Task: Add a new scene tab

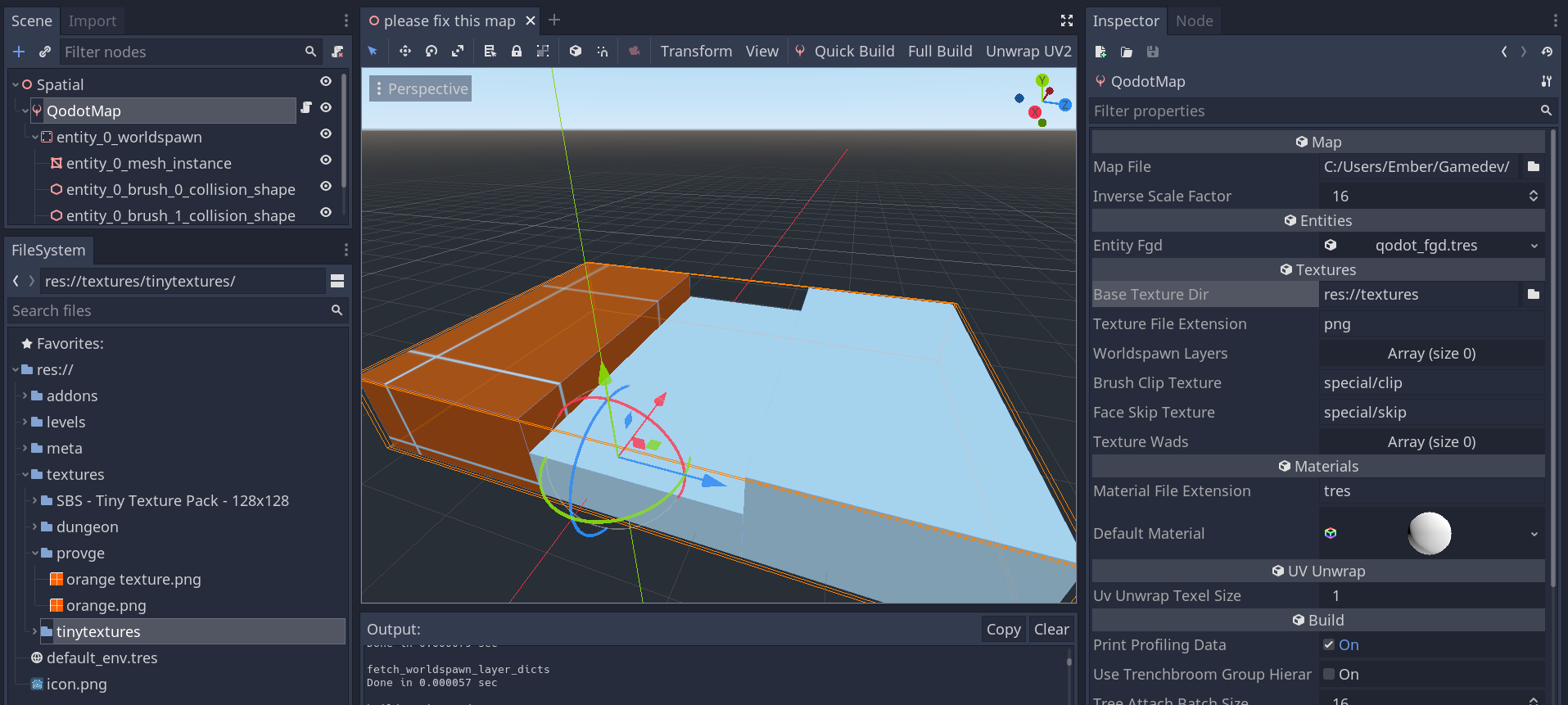Action: coord(554,20)
